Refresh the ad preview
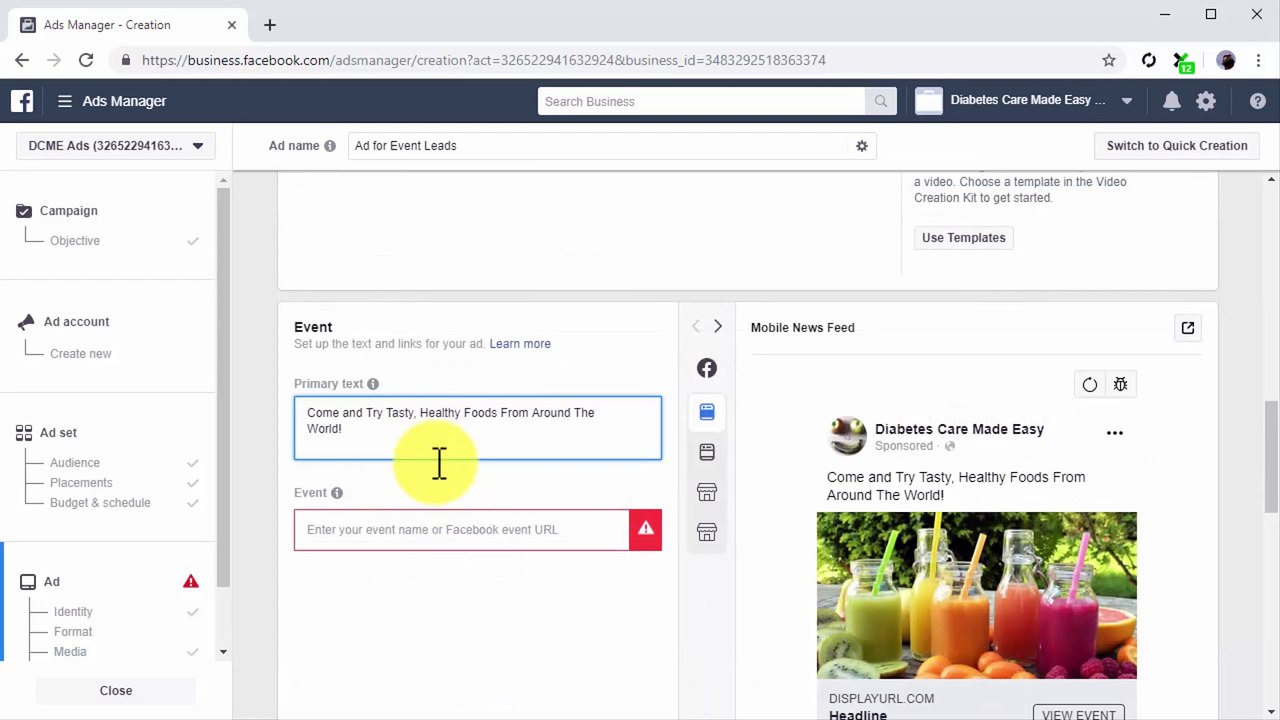The width and height of the screenshot is (1280, 720). click(1090, 385)
